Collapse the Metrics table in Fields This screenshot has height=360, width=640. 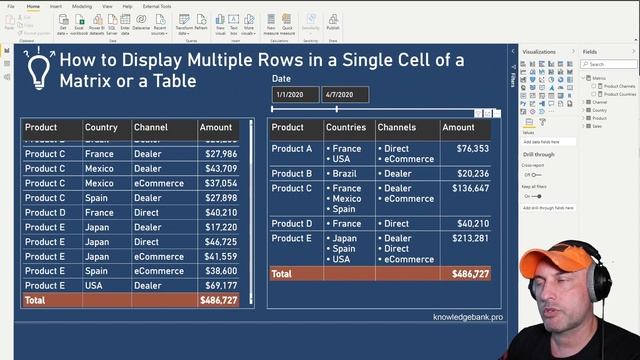pyautogui.click(x=584, y=78)
